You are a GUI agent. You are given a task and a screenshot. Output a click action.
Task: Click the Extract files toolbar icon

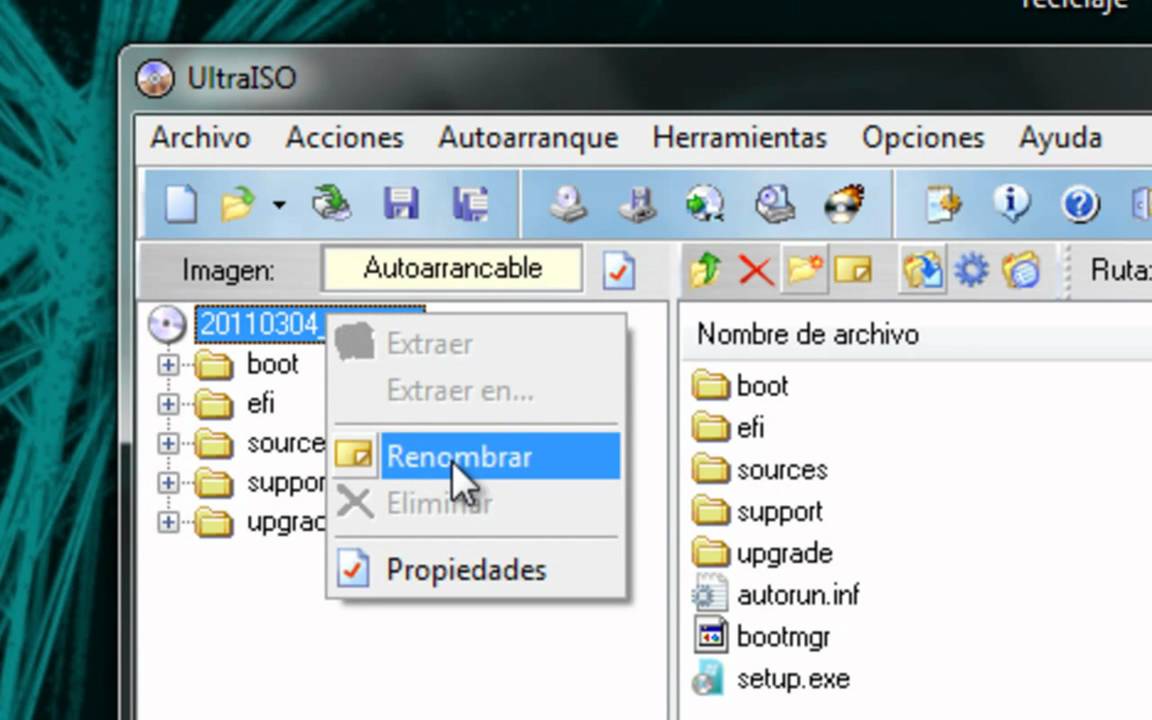point(923,270)
